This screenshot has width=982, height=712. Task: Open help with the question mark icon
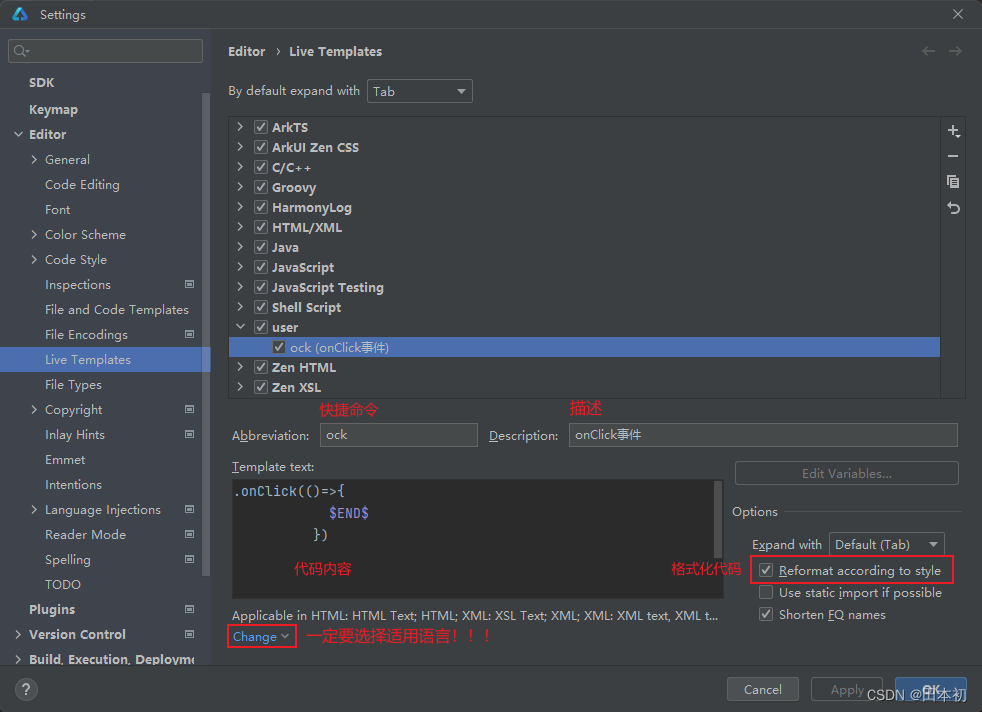(26, 689)
